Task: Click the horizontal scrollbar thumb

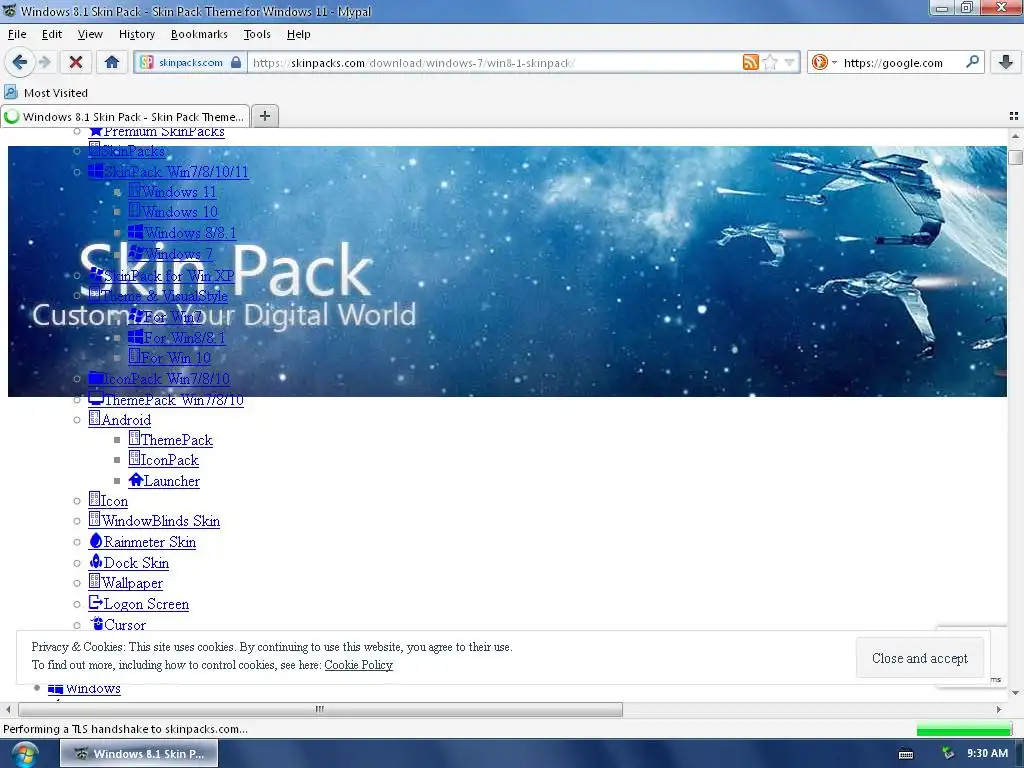Action: pos(320,709)
